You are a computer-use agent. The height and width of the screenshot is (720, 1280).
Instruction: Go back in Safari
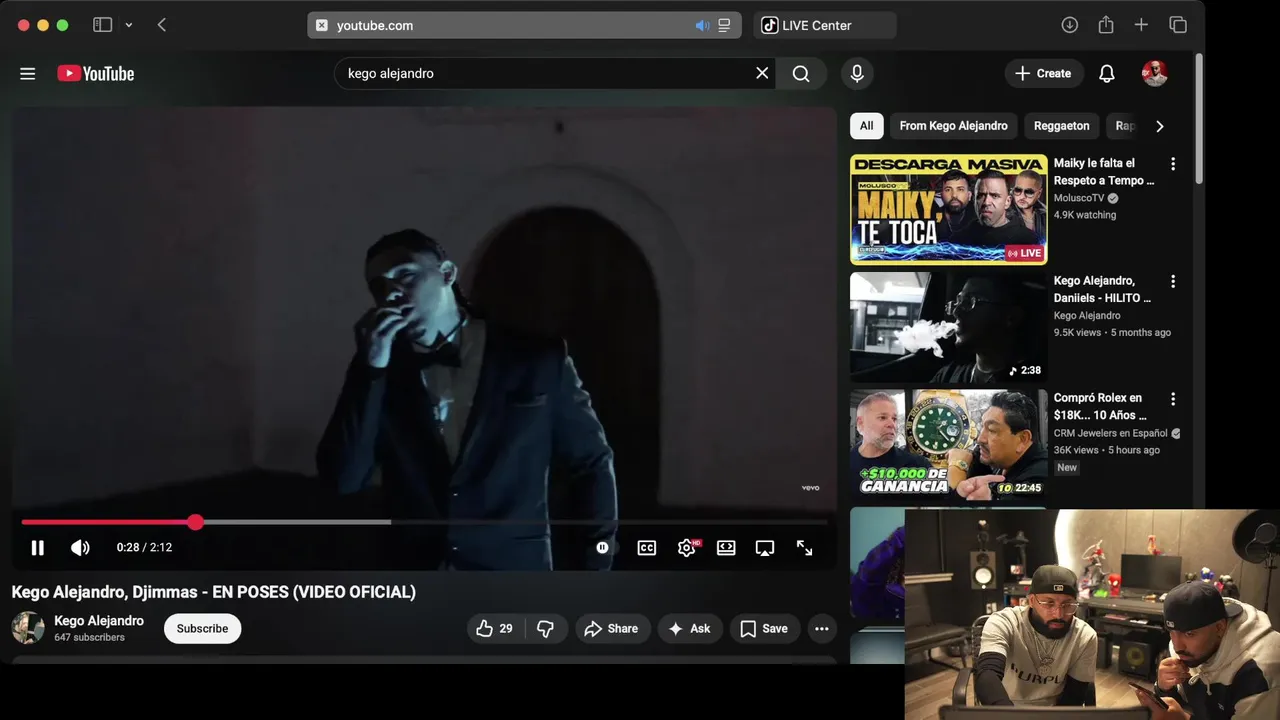(x=162, y=25)
